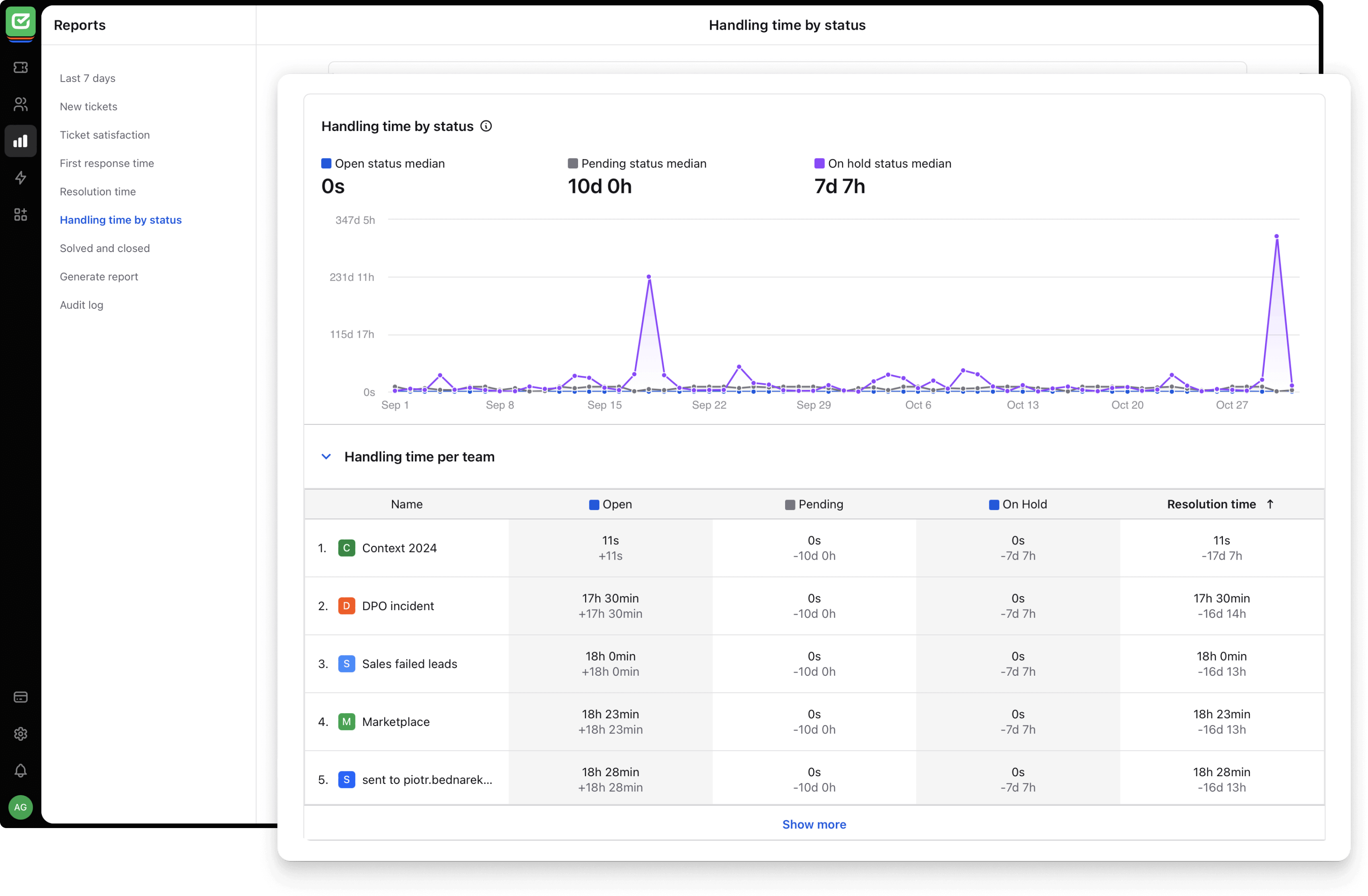Image resolution: width=1368 pixels, height=896 pixels.
Task: Click the AG user avatar
Action: click(x=21, y=808)
